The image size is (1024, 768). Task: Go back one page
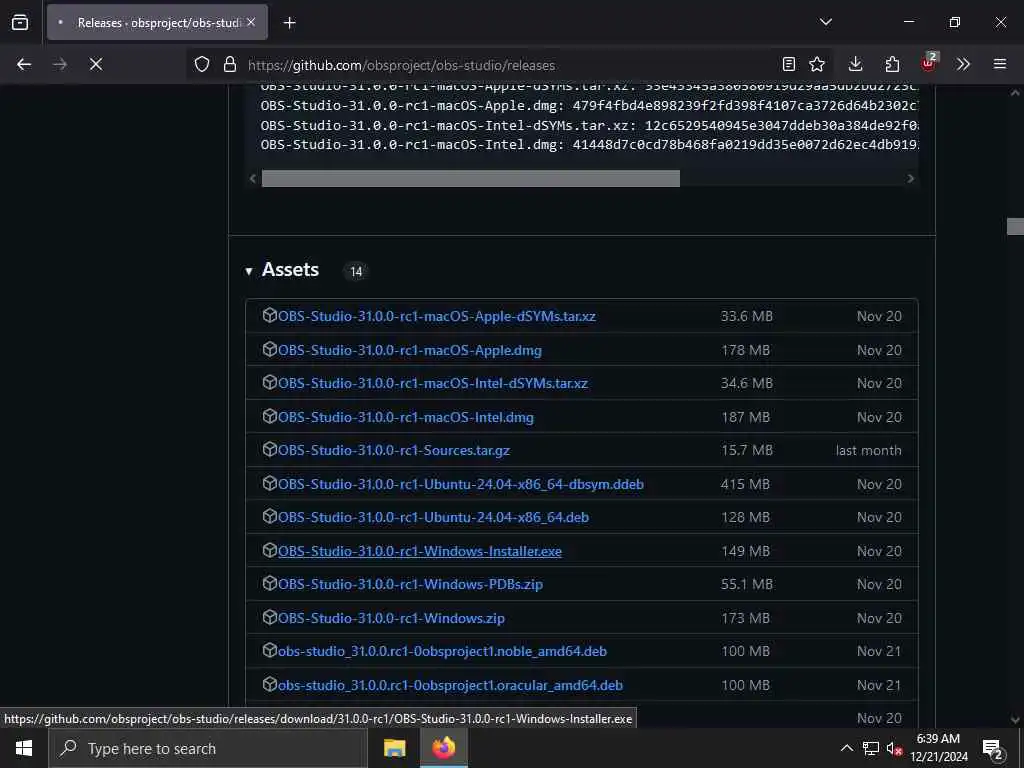click(24, 64)
